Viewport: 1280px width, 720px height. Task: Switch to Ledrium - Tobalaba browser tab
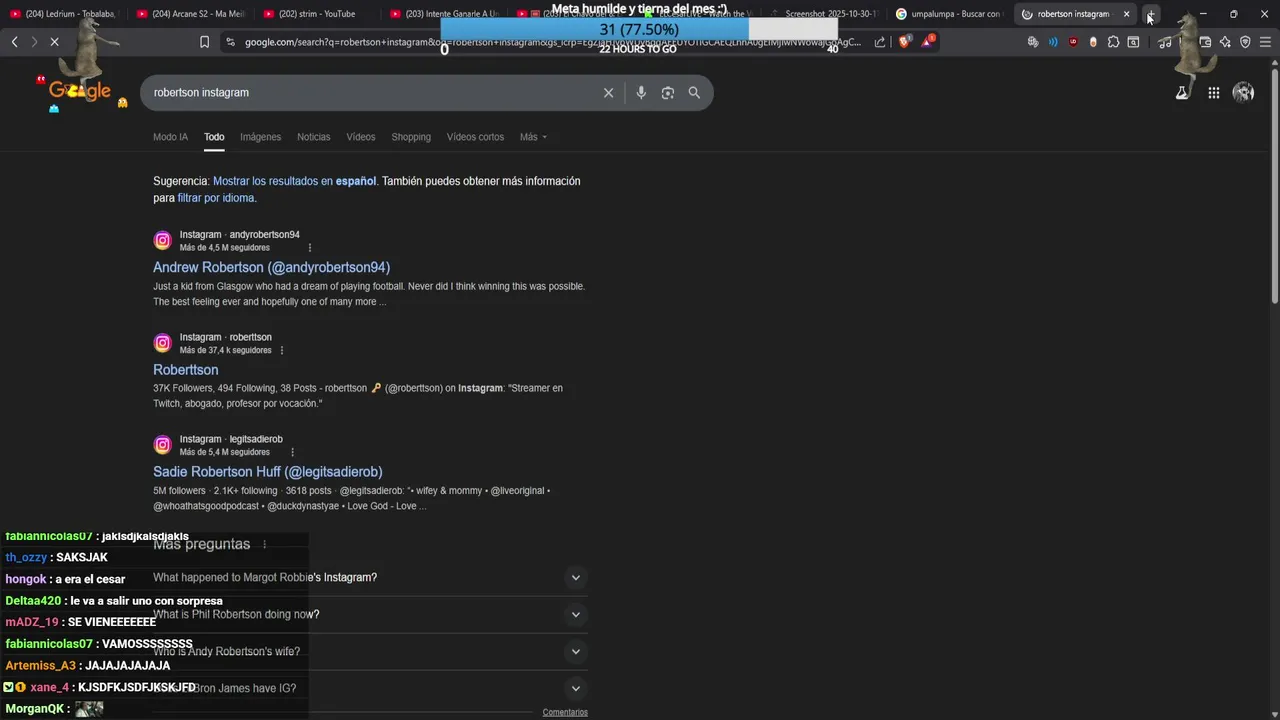[x=62, y=14]
